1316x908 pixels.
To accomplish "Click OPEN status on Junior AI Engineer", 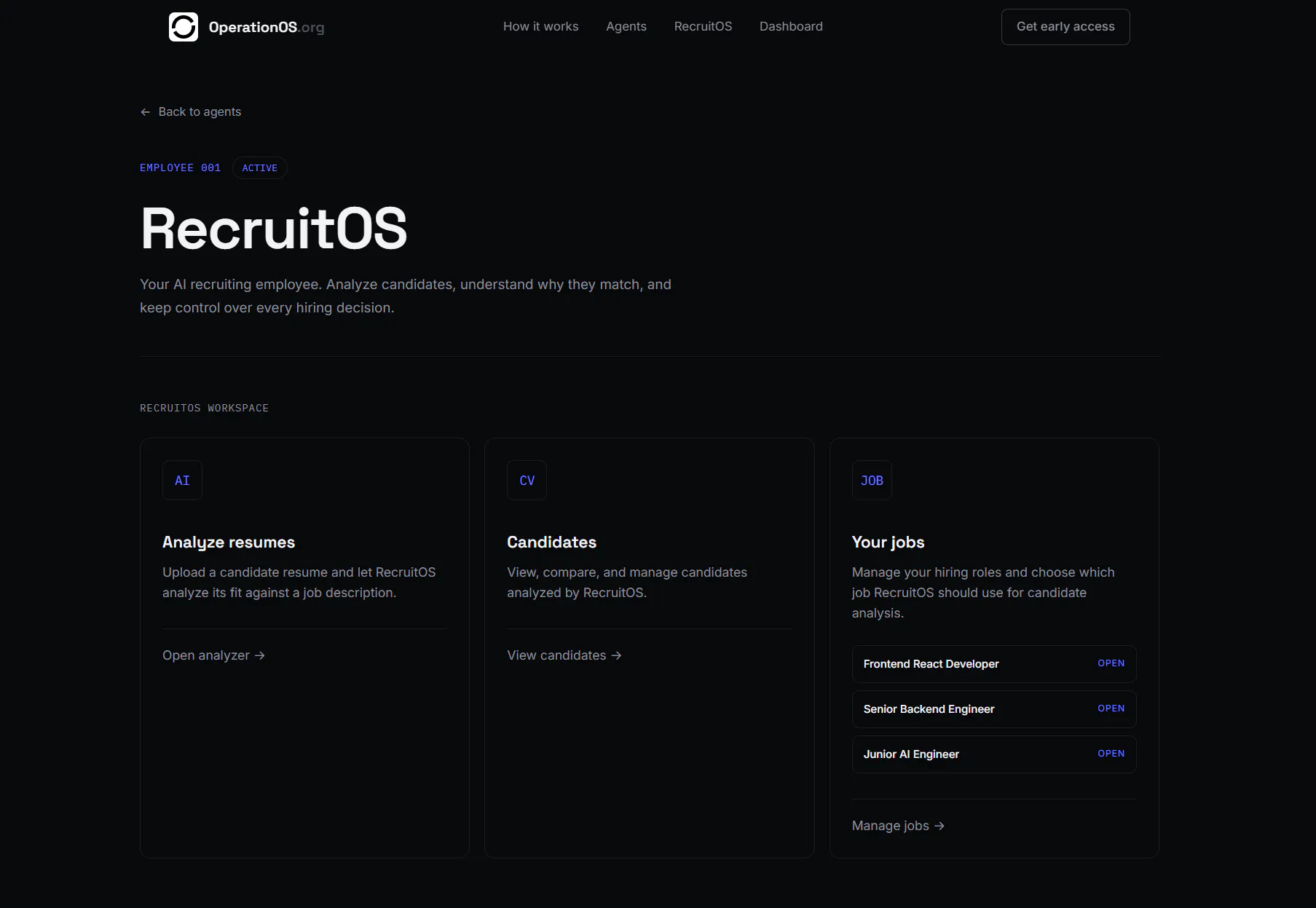I will (1111, 754).
